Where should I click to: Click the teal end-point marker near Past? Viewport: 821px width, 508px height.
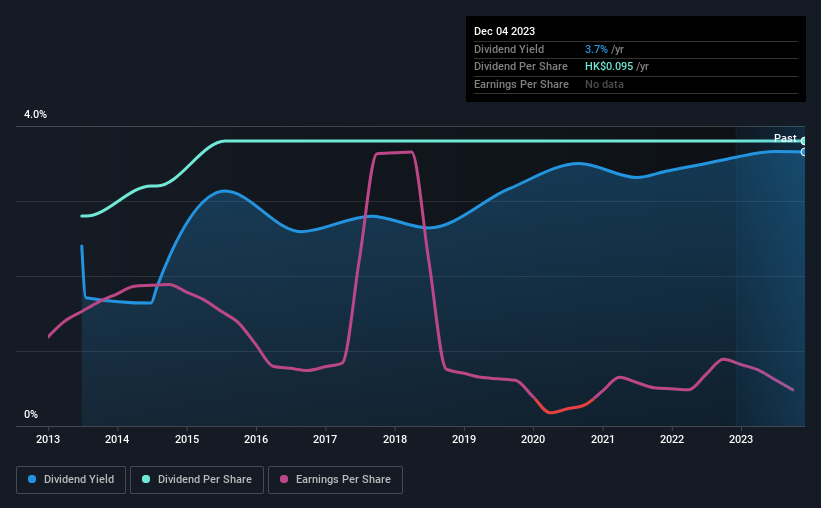coord(803,141)
